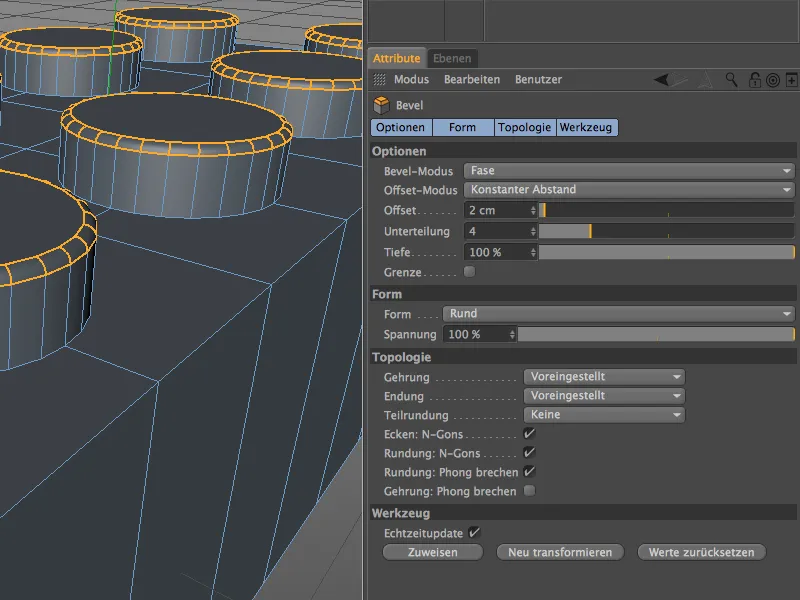The height and width of the screenshot is (600, 800).
Task: Open Teilrundung dropdown showing Keine
Action: [x=604, y=414]
